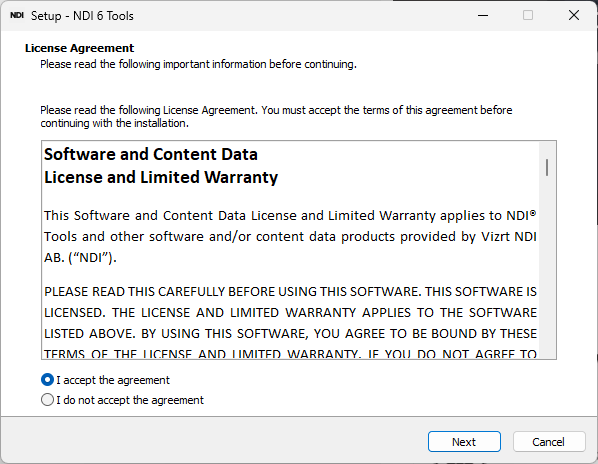Click the paragraph mentioning Vizrt NDI AB
This screenshot has width=598, height=464.
coord(290,236)
